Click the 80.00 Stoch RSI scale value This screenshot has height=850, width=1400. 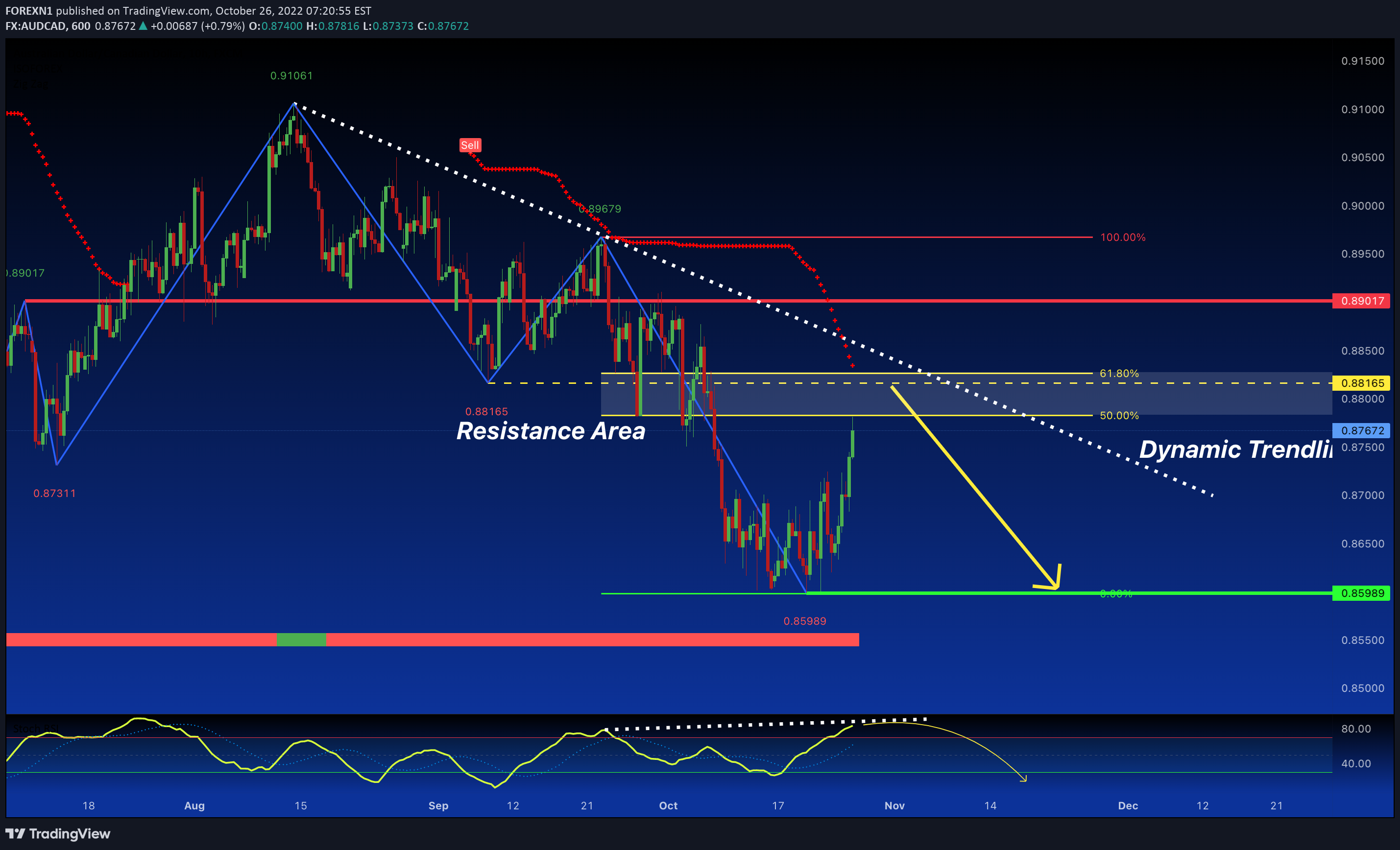click(1356, 729)
